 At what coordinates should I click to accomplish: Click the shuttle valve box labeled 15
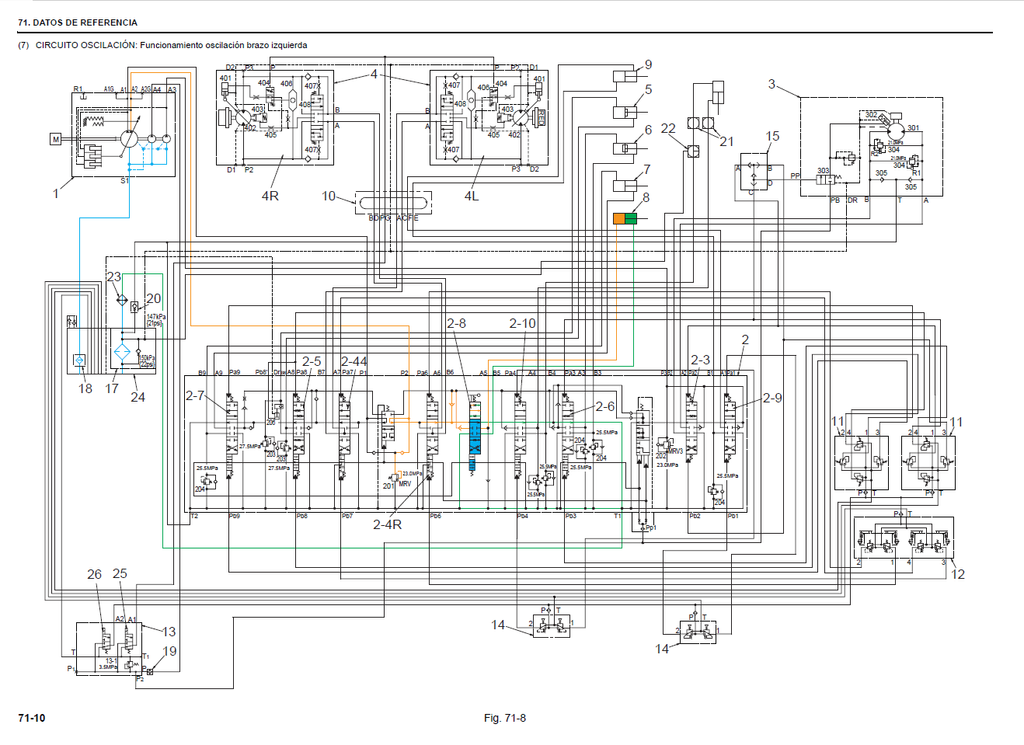point(754,171)
